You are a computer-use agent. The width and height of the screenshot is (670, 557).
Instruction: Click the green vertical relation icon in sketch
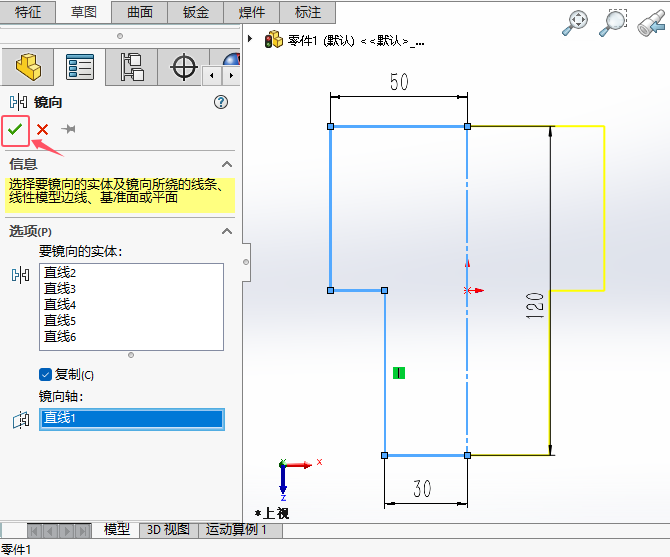pyautogui.click(x=399, y=373)
